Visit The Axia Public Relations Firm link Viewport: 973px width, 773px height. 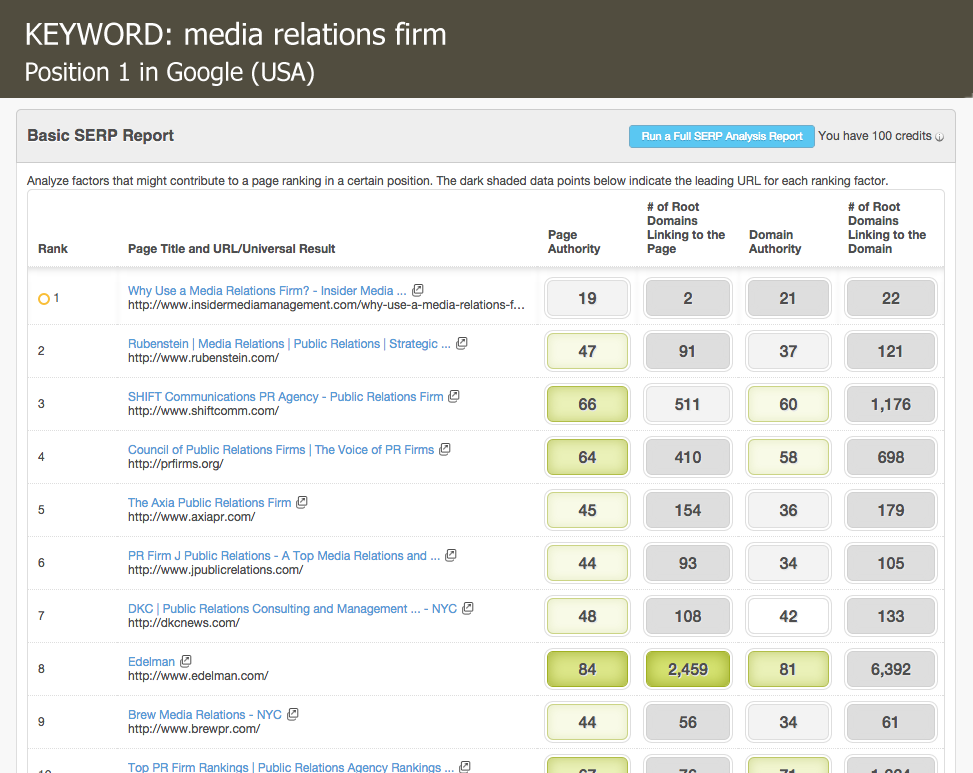[210, 503]
